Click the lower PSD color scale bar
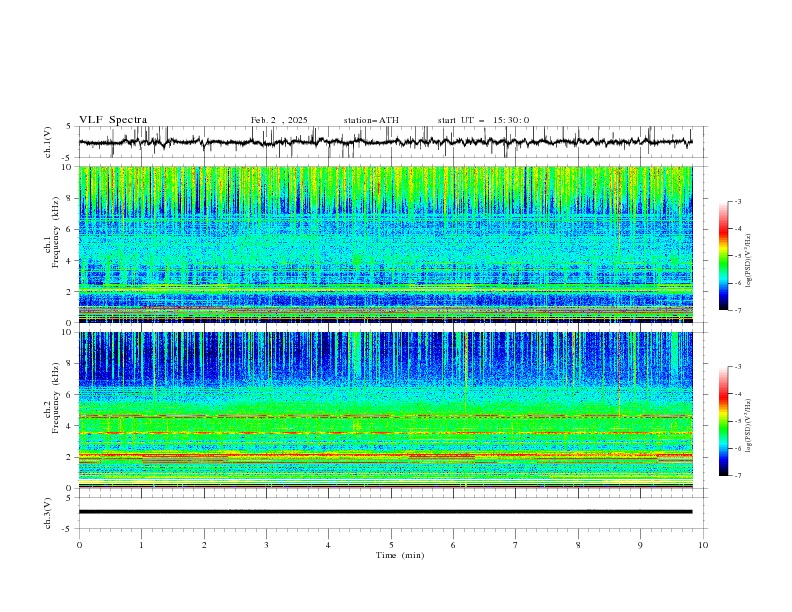 point(723,421)
